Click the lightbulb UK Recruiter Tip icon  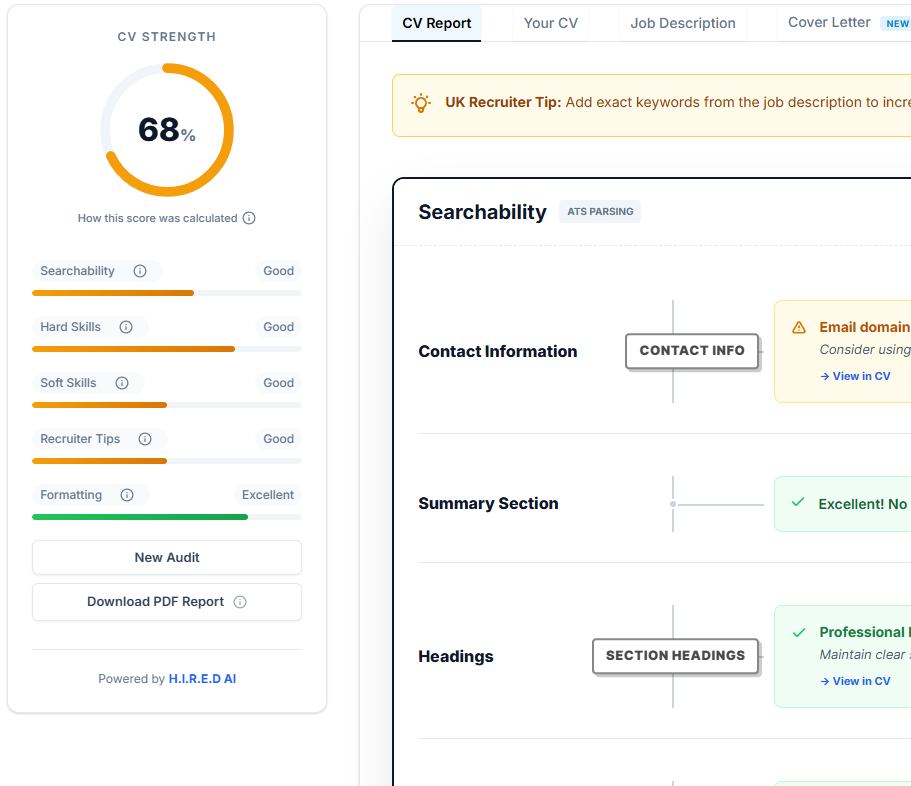click(421, 103)
